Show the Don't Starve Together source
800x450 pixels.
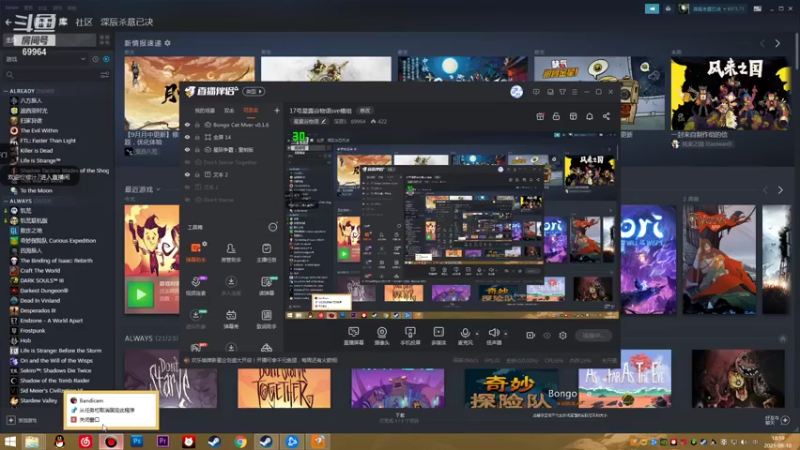pyautogui.click(x=187, y=162)
